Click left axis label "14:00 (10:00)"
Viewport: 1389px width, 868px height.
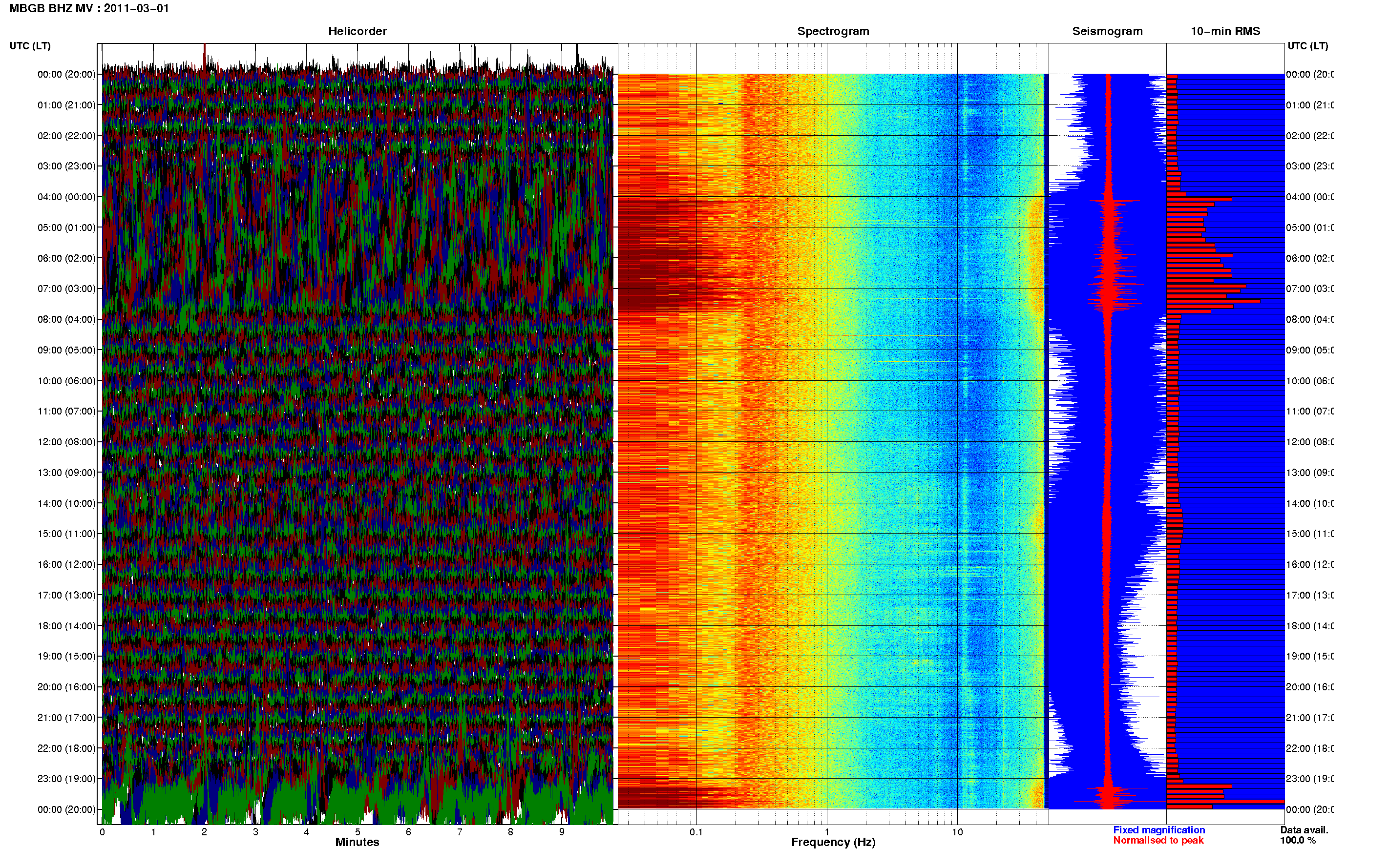(66, 503)
